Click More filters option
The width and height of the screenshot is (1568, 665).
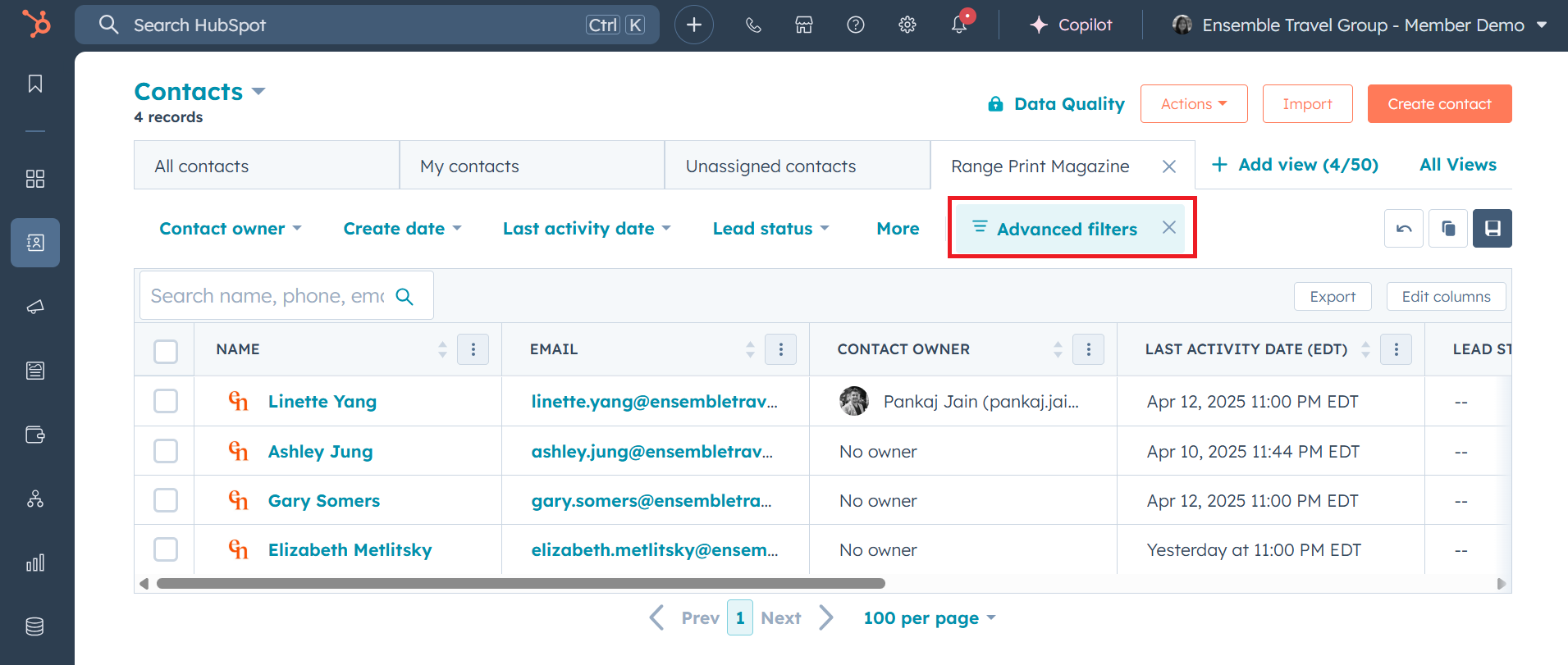tap(898, 229)
